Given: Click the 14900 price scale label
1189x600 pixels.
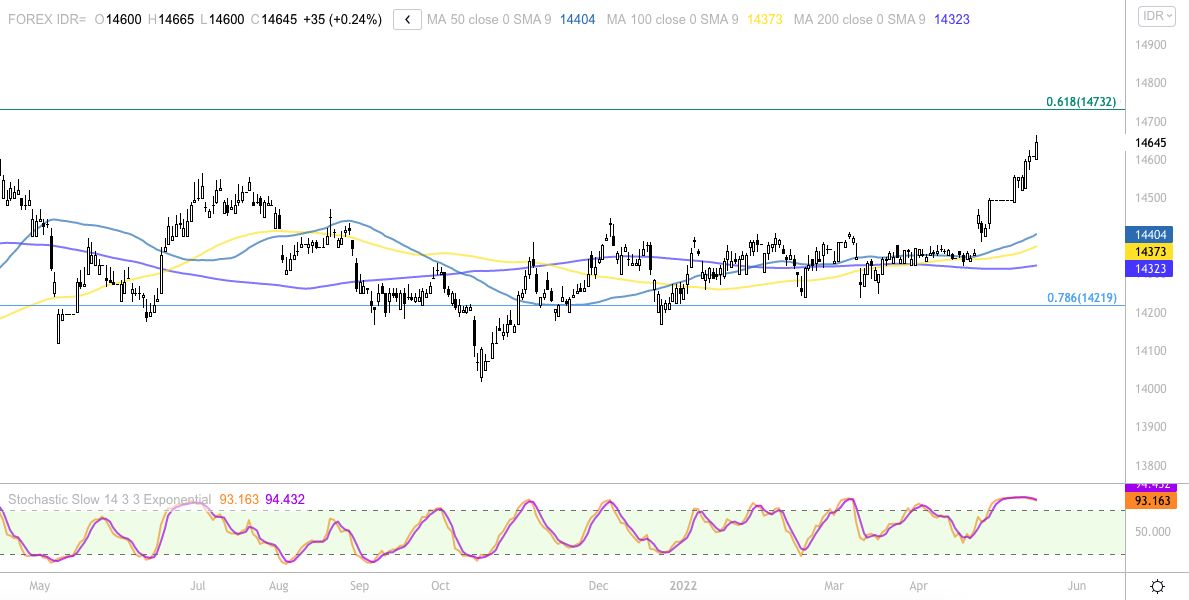Looking at the screenshot, I should 1151,46.
